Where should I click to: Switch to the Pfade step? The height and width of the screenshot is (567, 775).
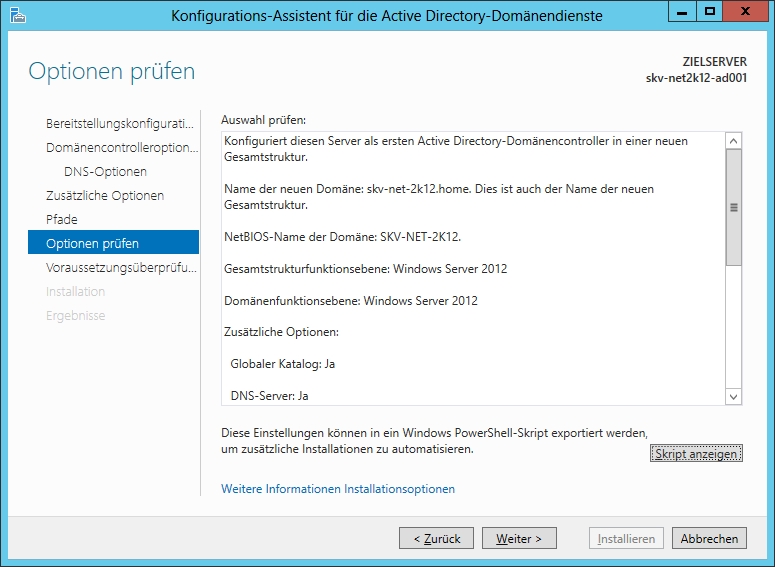coord(62,220)
